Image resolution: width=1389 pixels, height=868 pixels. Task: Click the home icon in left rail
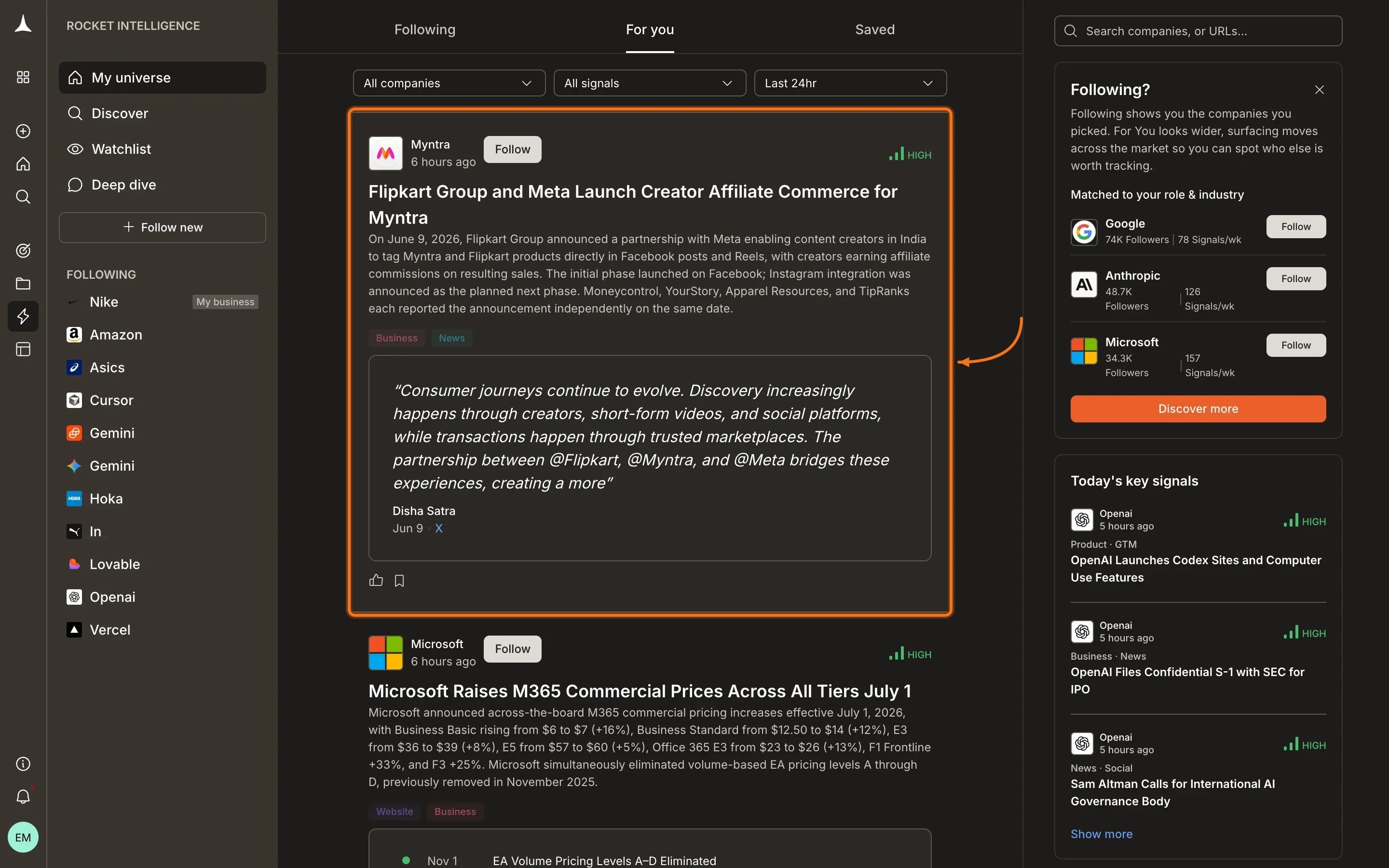23,164
